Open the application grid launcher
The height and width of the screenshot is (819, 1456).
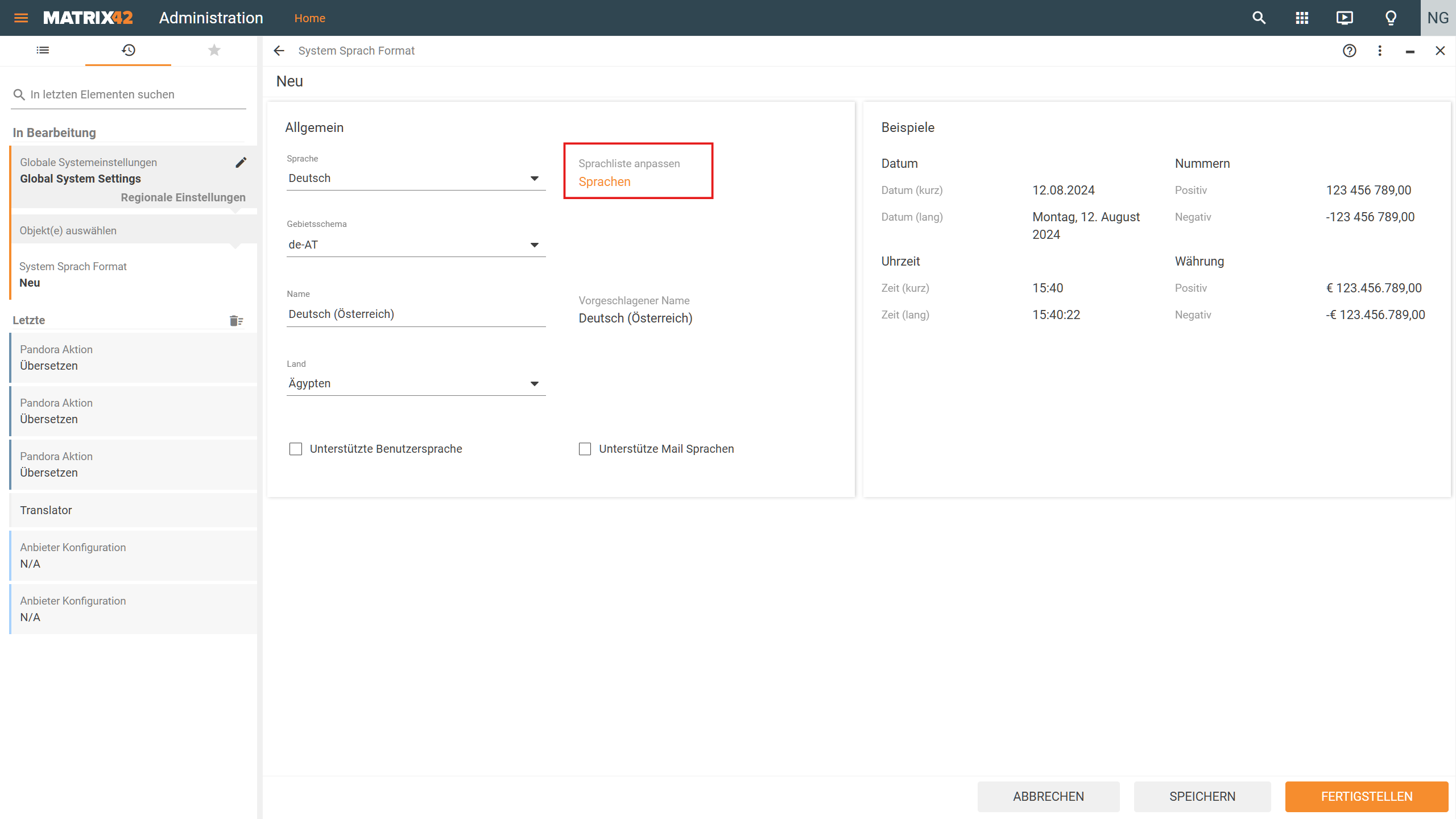pyautogui.click(x=1302, y=18)
